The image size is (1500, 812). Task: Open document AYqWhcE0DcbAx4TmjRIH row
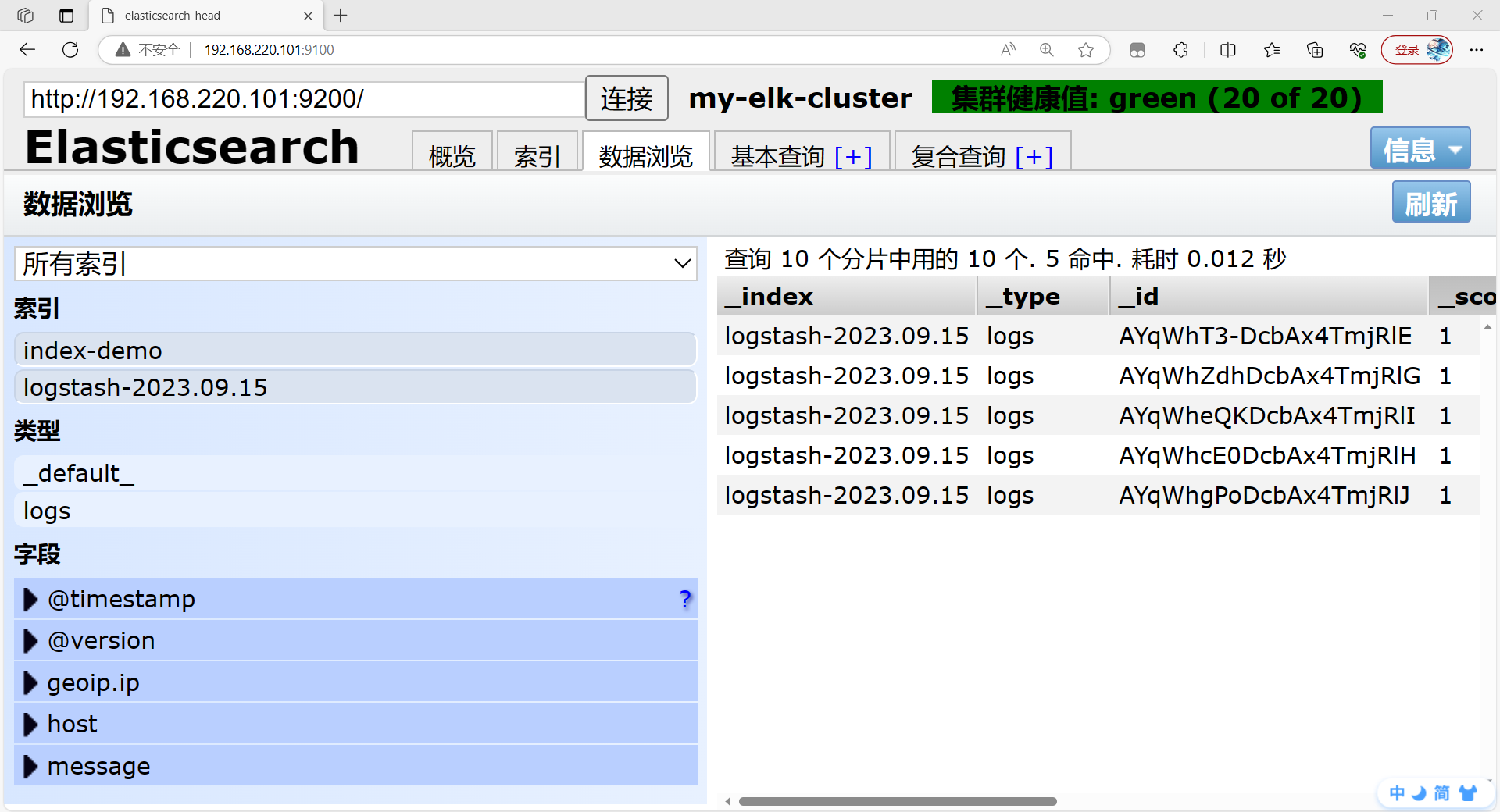pos(1098,455)
